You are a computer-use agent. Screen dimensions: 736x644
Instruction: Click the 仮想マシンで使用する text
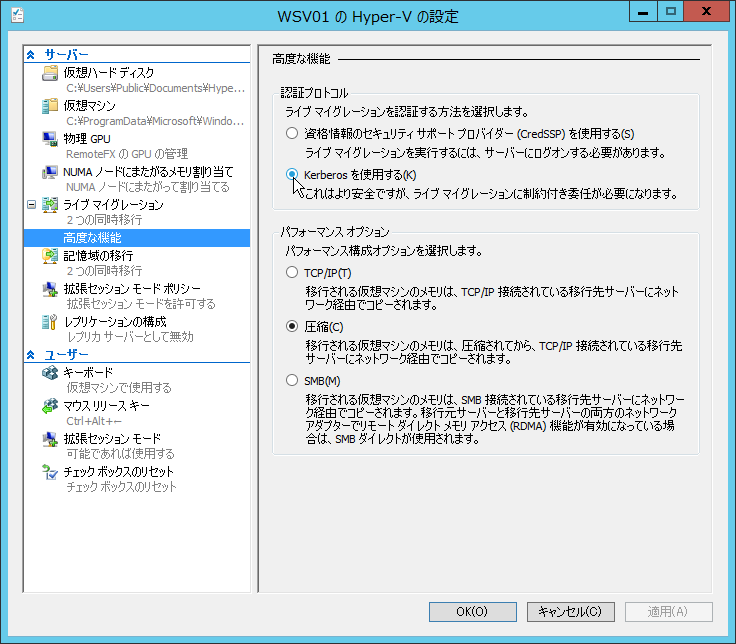click(119, 388)
